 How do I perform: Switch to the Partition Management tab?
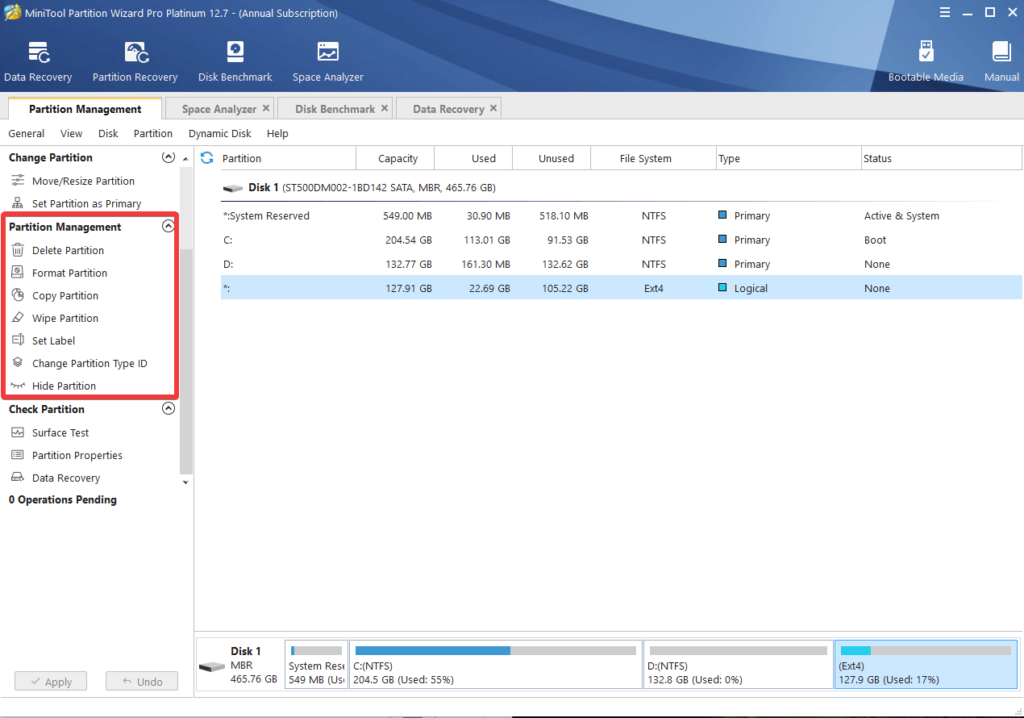[x=85, y=108]
